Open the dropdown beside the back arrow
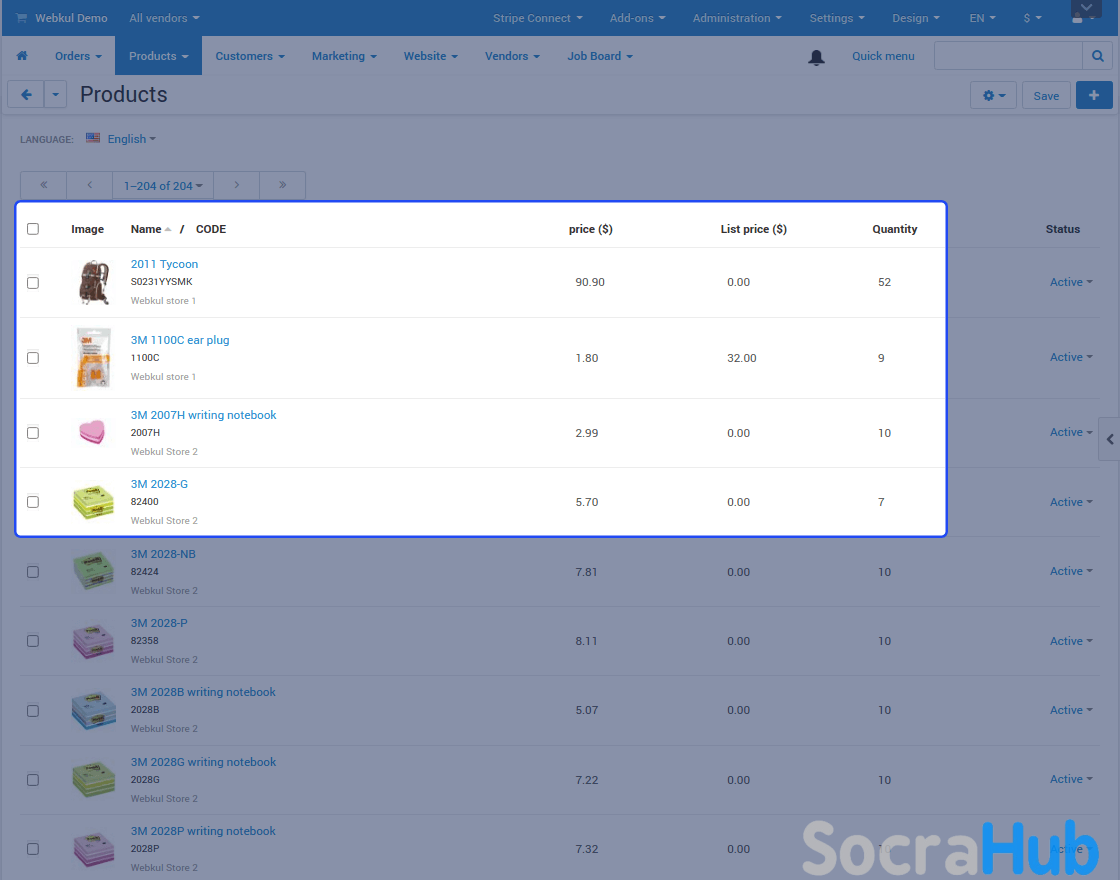This screenshot has width=1120, height=880. tap(55, 94)
